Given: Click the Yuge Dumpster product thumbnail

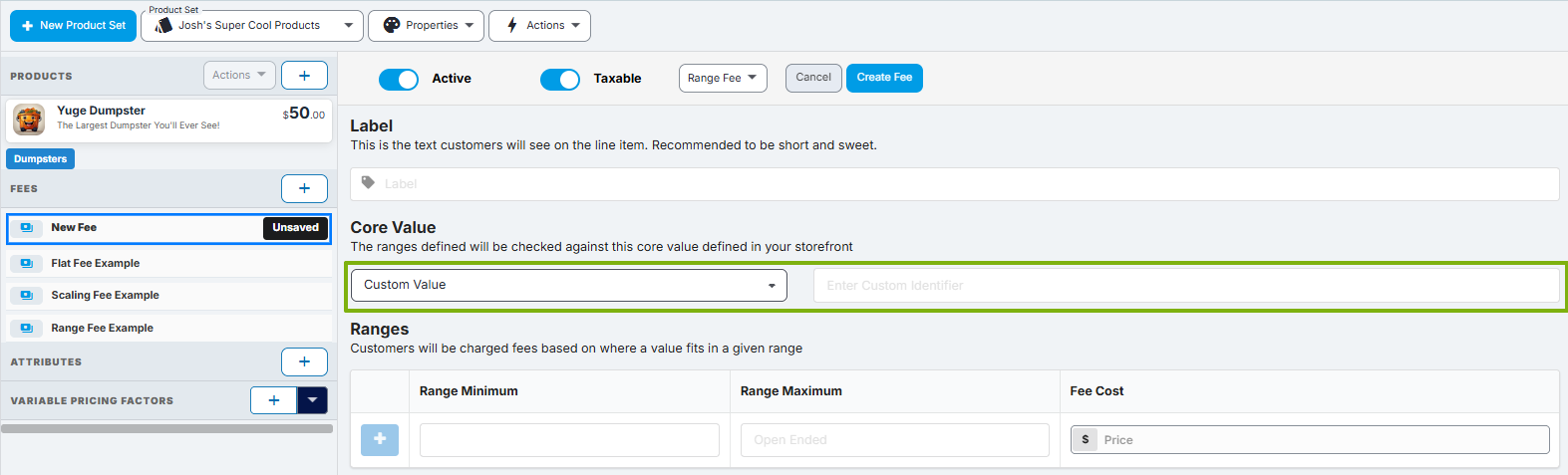Looking at the screenshot, I should (29, 119).
